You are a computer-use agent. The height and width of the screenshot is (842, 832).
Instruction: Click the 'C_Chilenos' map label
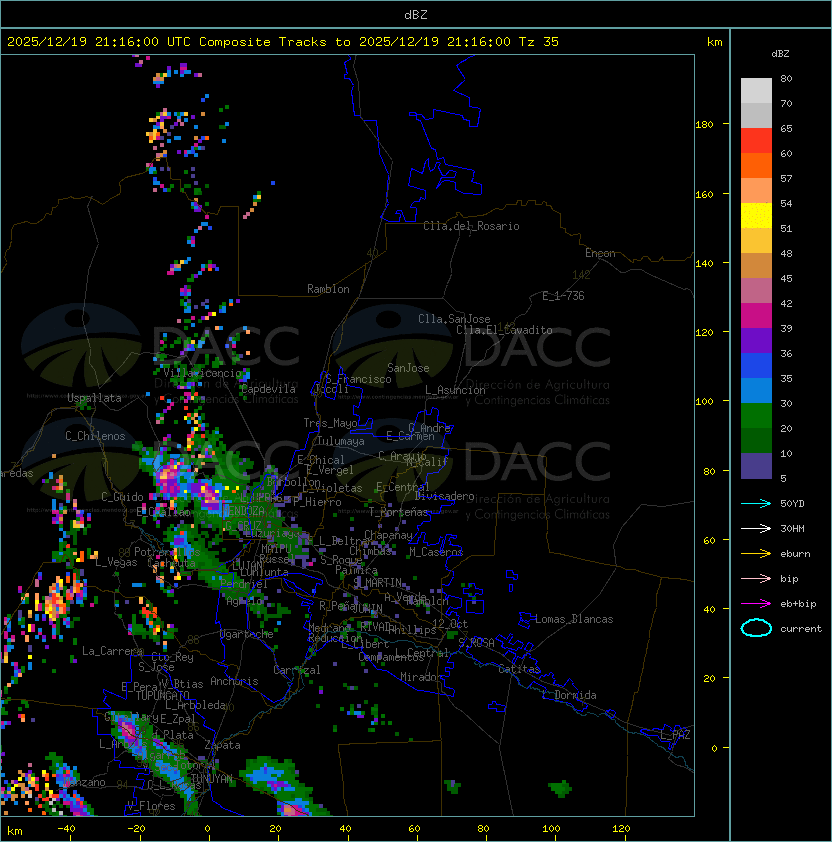click(95, 436)
